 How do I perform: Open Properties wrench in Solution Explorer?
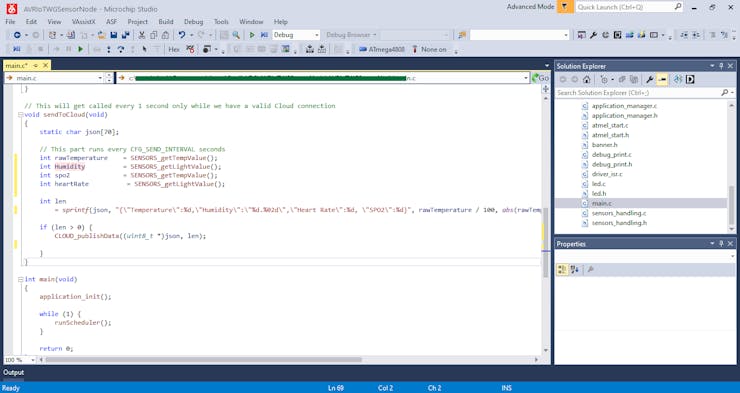(x=649, y=79)
